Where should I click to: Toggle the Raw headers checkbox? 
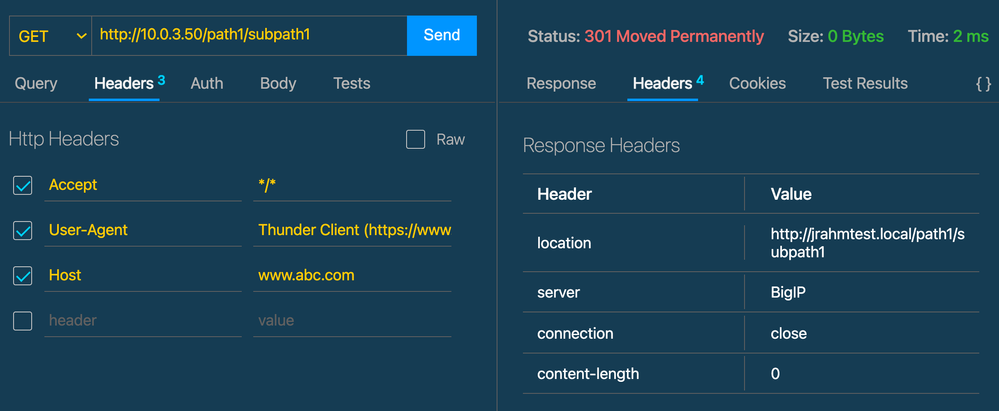[x=416, y=140]
